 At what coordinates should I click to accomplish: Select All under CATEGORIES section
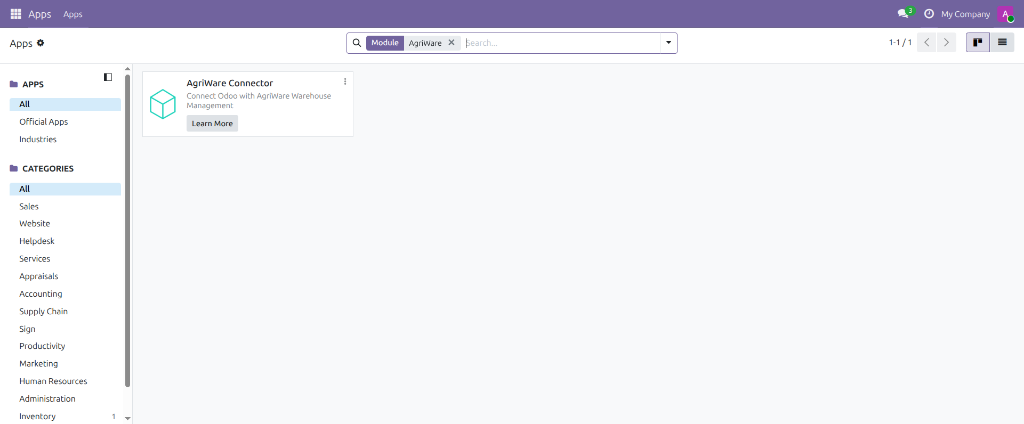pos(65,189)
